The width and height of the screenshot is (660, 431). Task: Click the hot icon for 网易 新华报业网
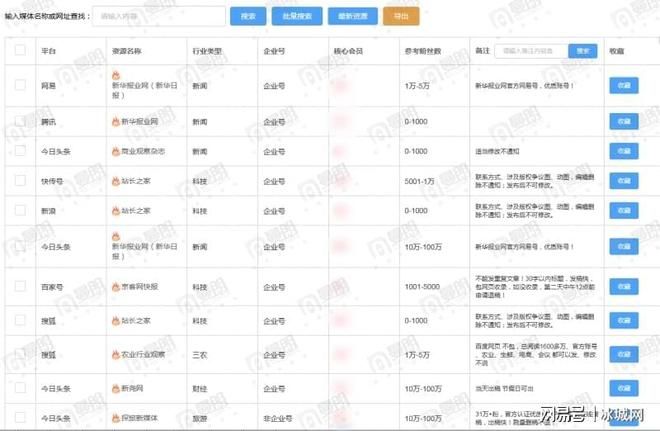(116, 75)
